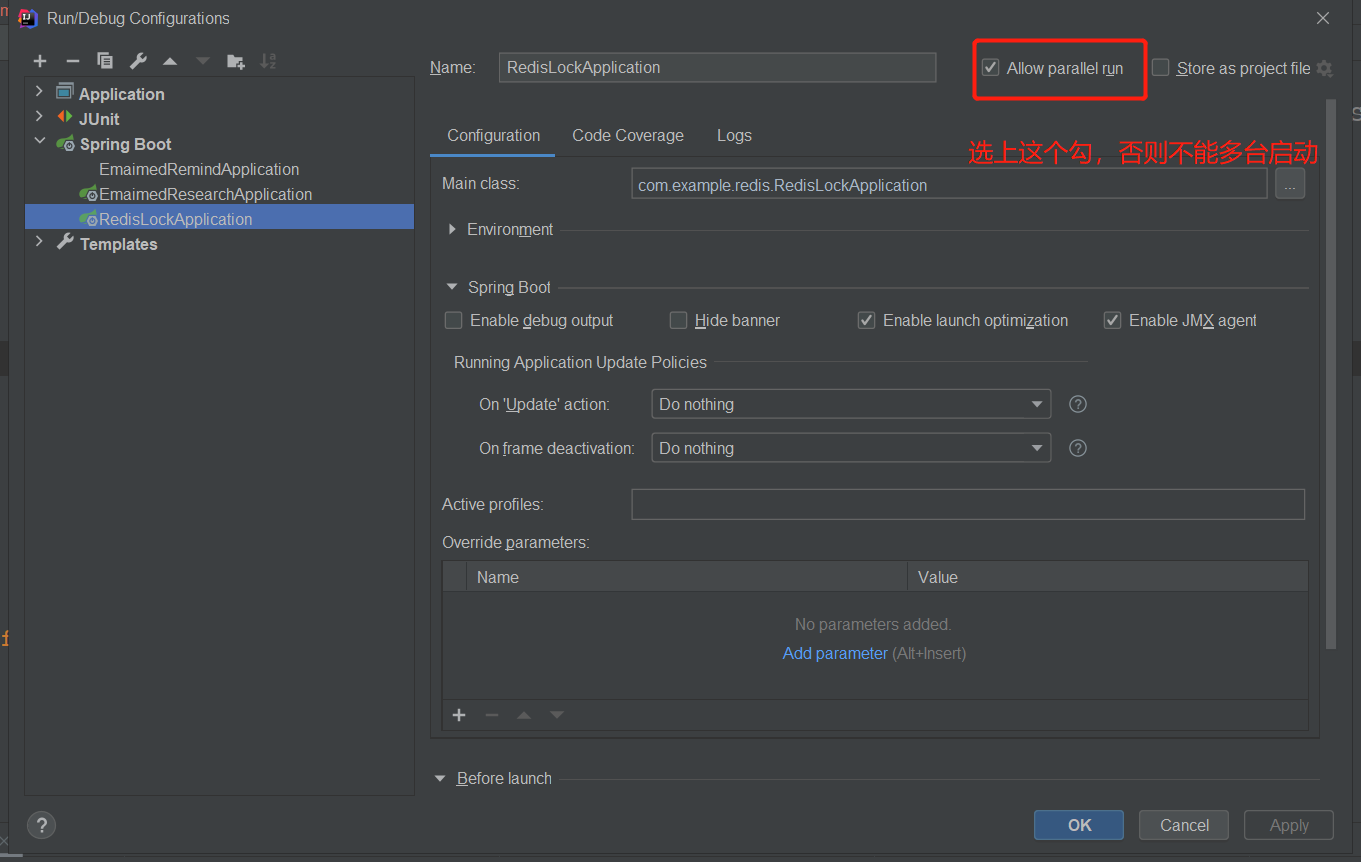Click the Cancel button
The image size is (1361, 862).
pyautogui.click(x=1184, y=825)
